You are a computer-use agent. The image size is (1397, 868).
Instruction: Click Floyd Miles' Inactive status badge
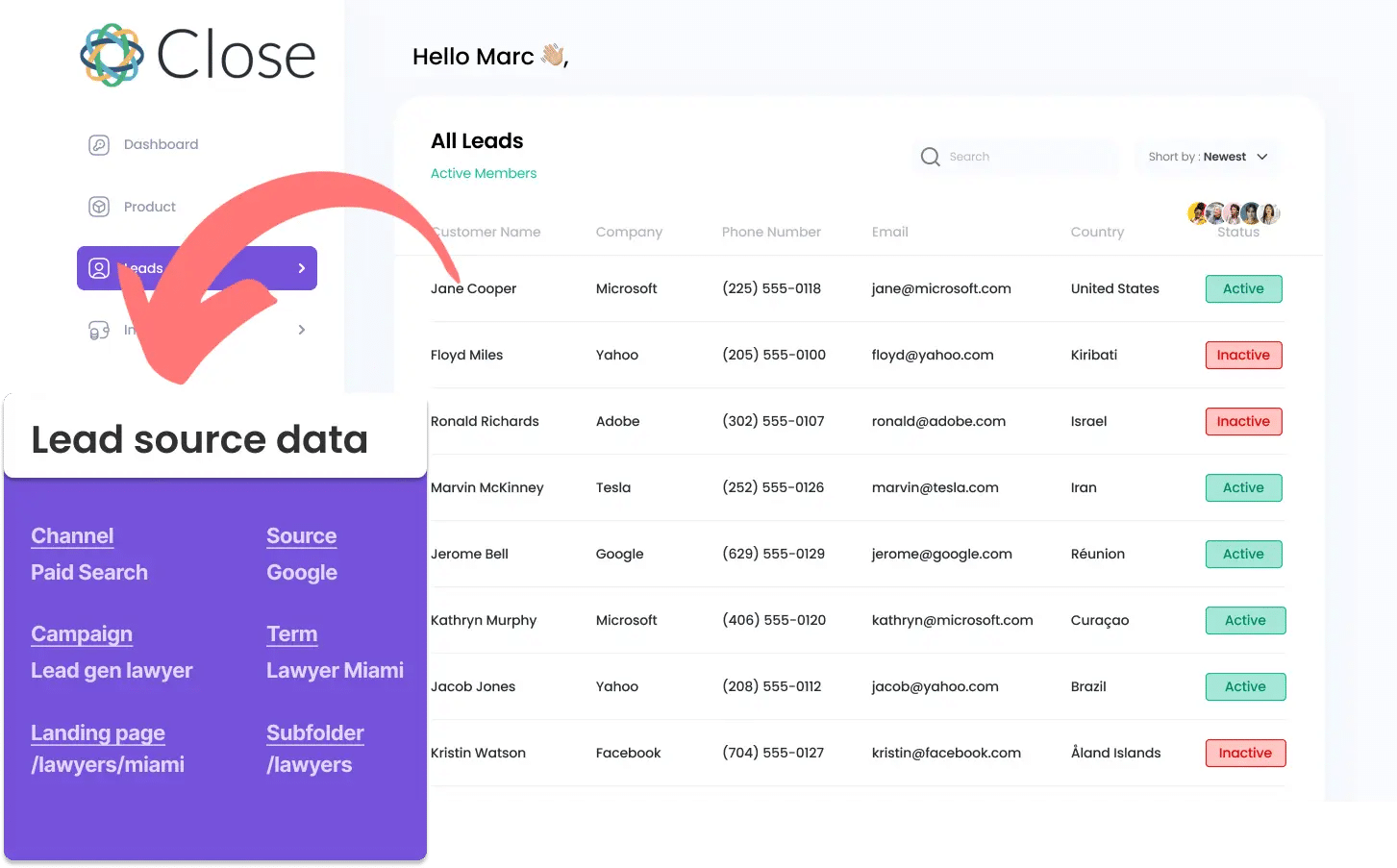[x=1244, y=355]
